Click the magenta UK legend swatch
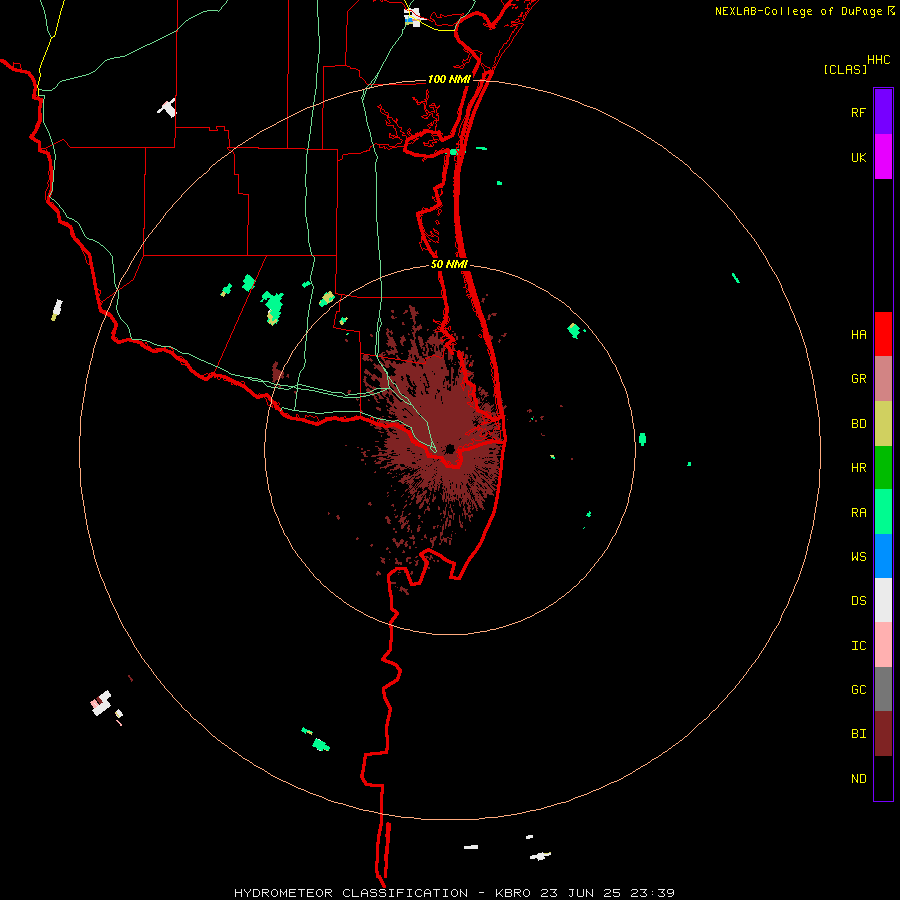The image size is (900, 900). [883, 157]
